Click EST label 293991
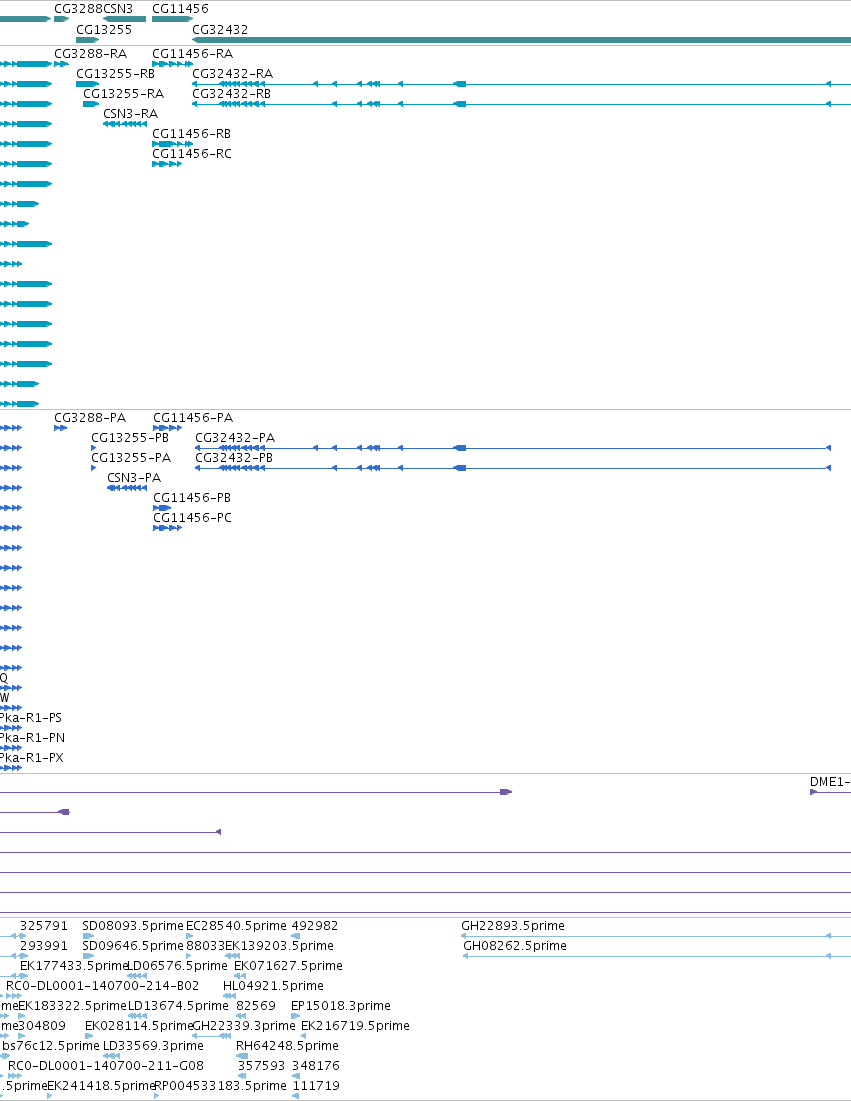This screenshot has height=1101, width=851. click(x=44, y=946)
